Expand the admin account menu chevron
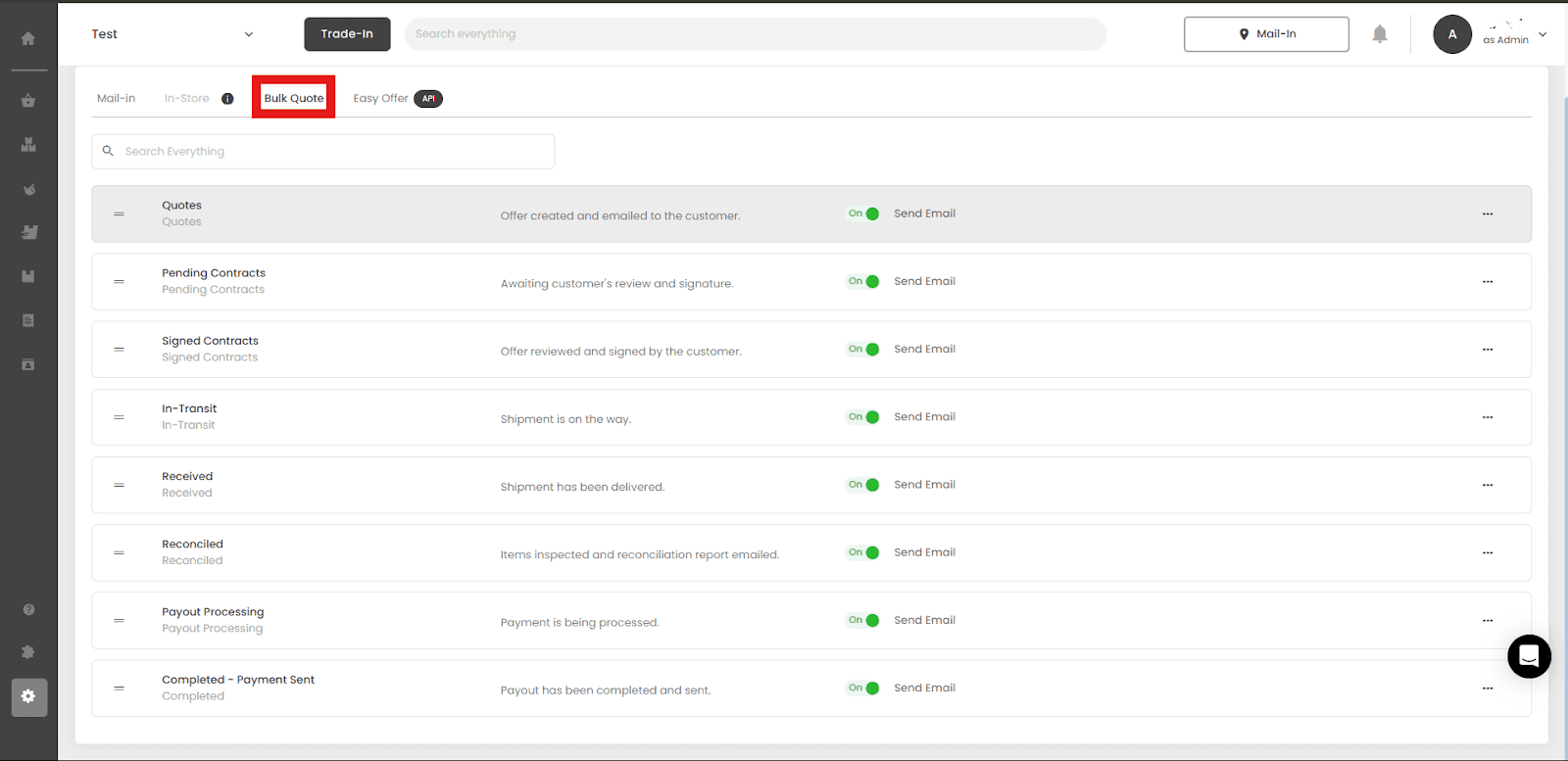 (1543, 34)
